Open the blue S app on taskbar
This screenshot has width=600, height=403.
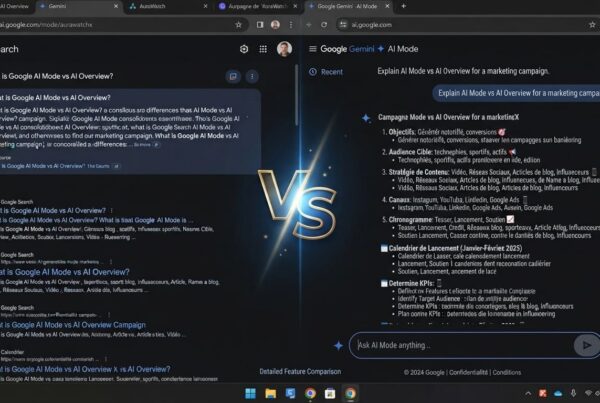(290, 393)
